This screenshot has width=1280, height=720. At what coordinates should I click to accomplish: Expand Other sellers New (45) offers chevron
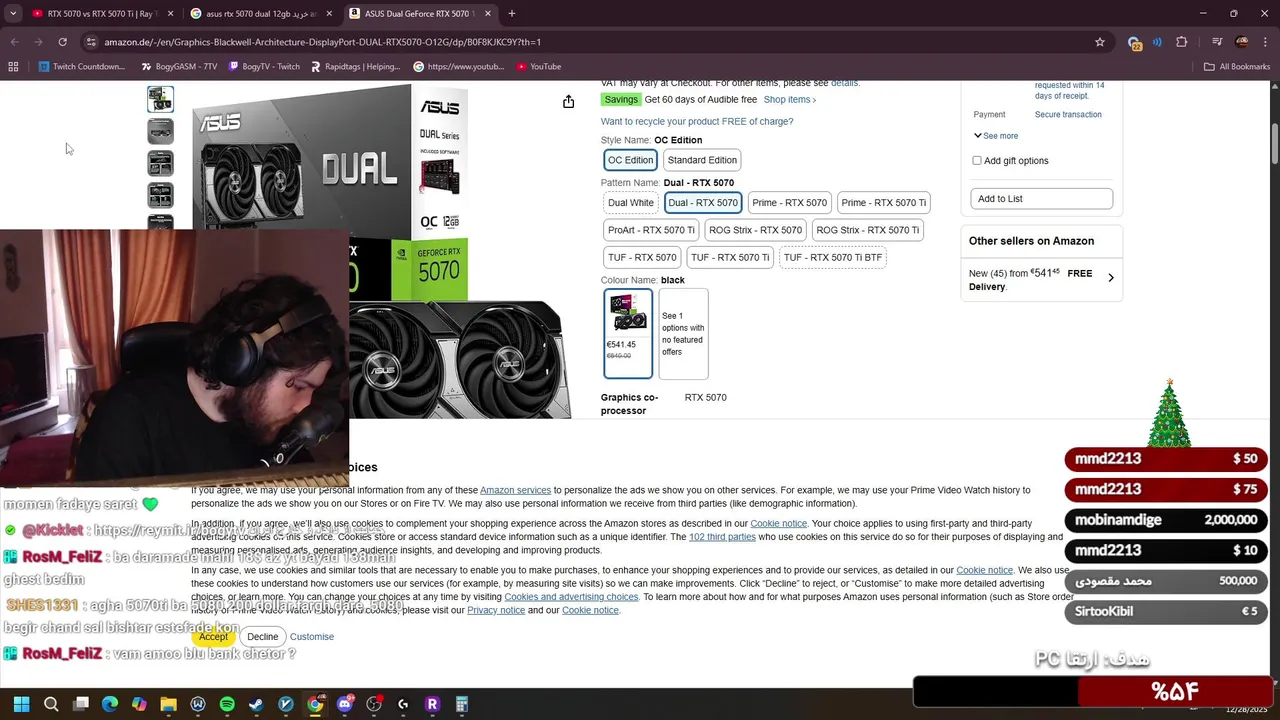coord(1110,278)
